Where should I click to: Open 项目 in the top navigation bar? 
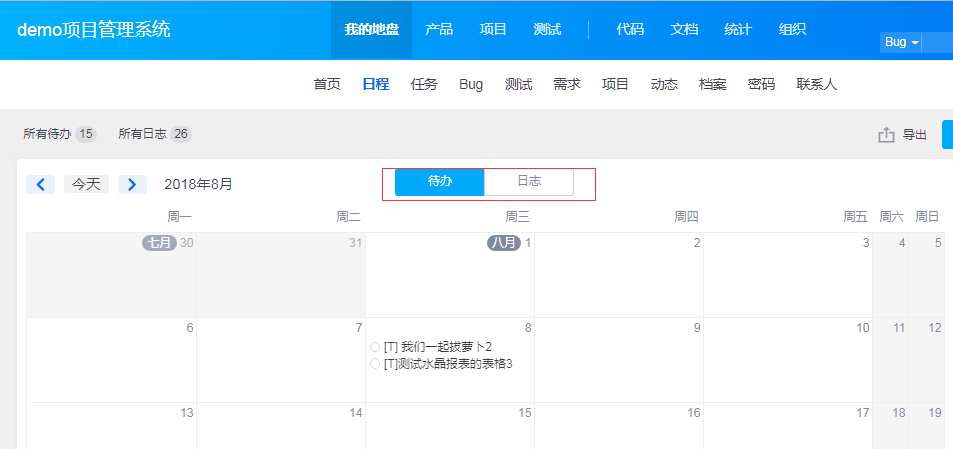point(493,30)
